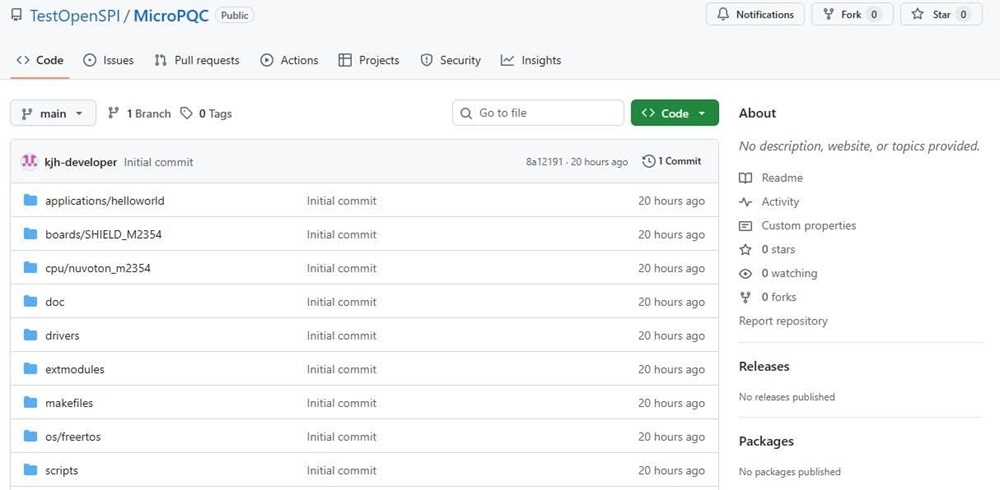The width and height of the screenshot is (1000, 490).
Task: Switch to the Pull requests tab
Action: (197, 61)
